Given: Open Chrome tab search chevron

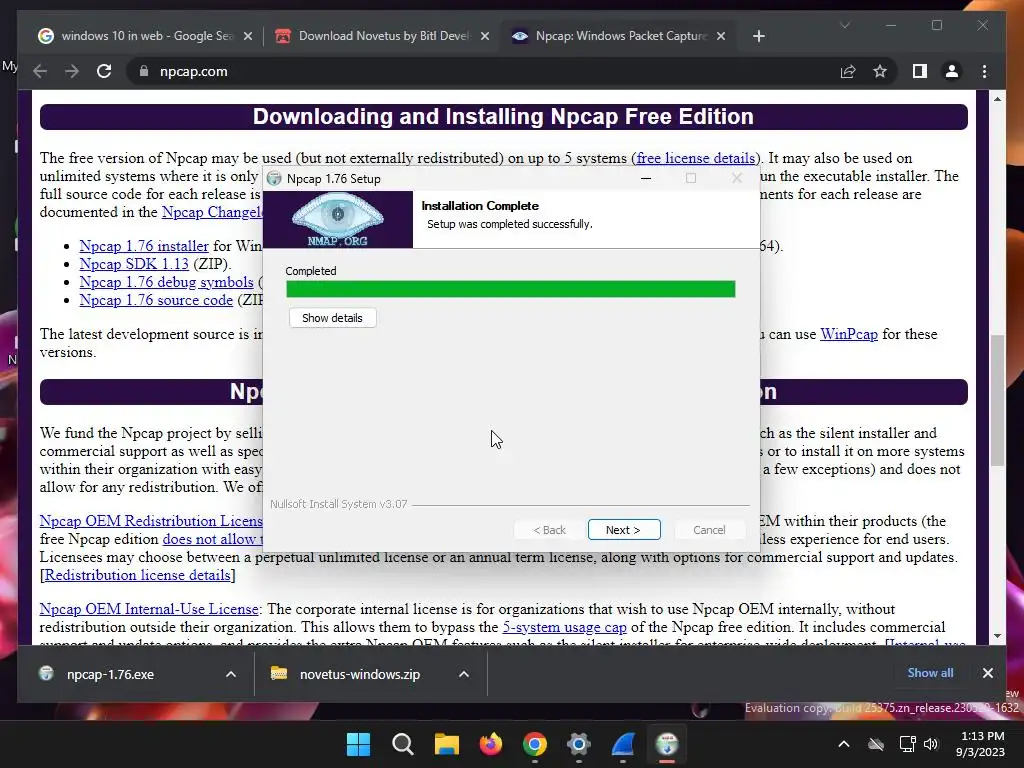Looking at the screenshot, I should (845, 25).
